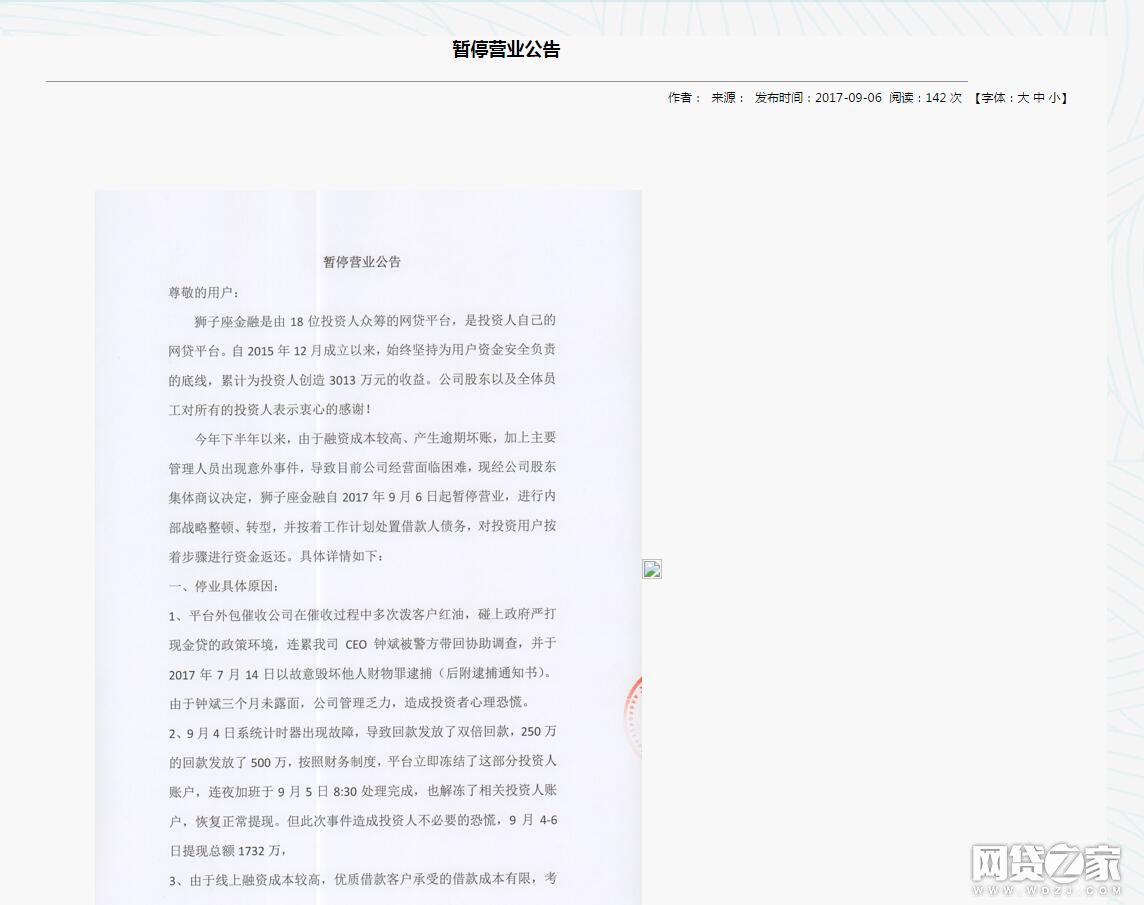Click the 作者 label
1144x905 pixels.
[684, 98]
